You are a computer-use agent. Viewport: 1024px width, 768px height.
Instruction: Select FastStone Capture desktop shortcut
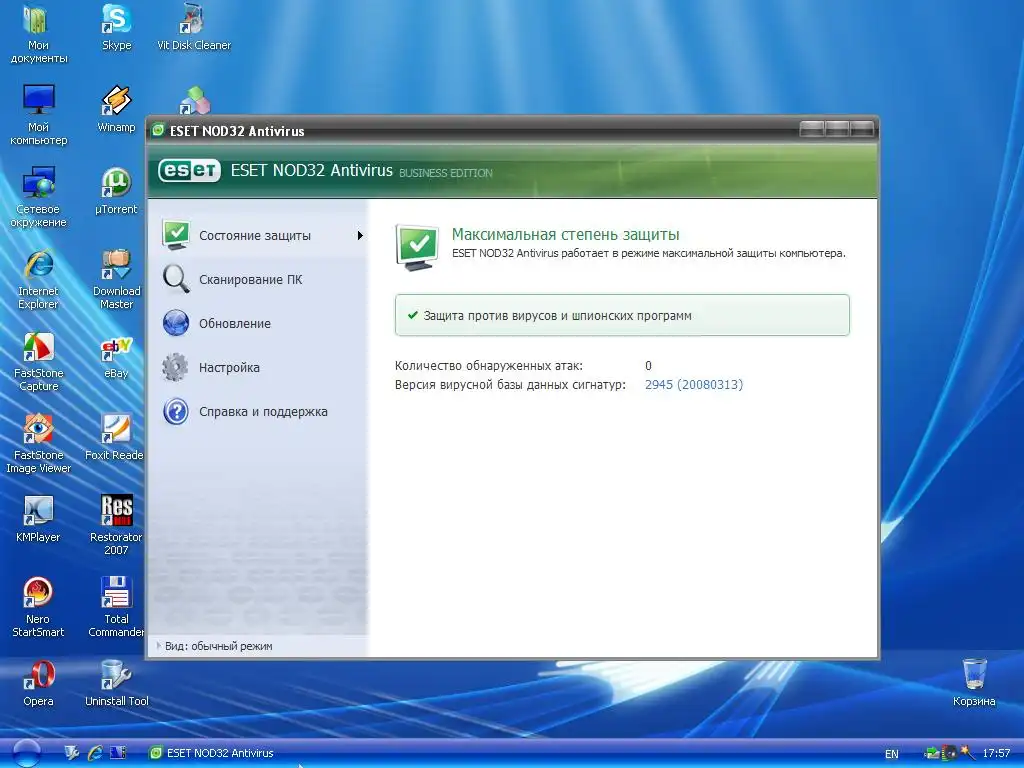[39, 362]
